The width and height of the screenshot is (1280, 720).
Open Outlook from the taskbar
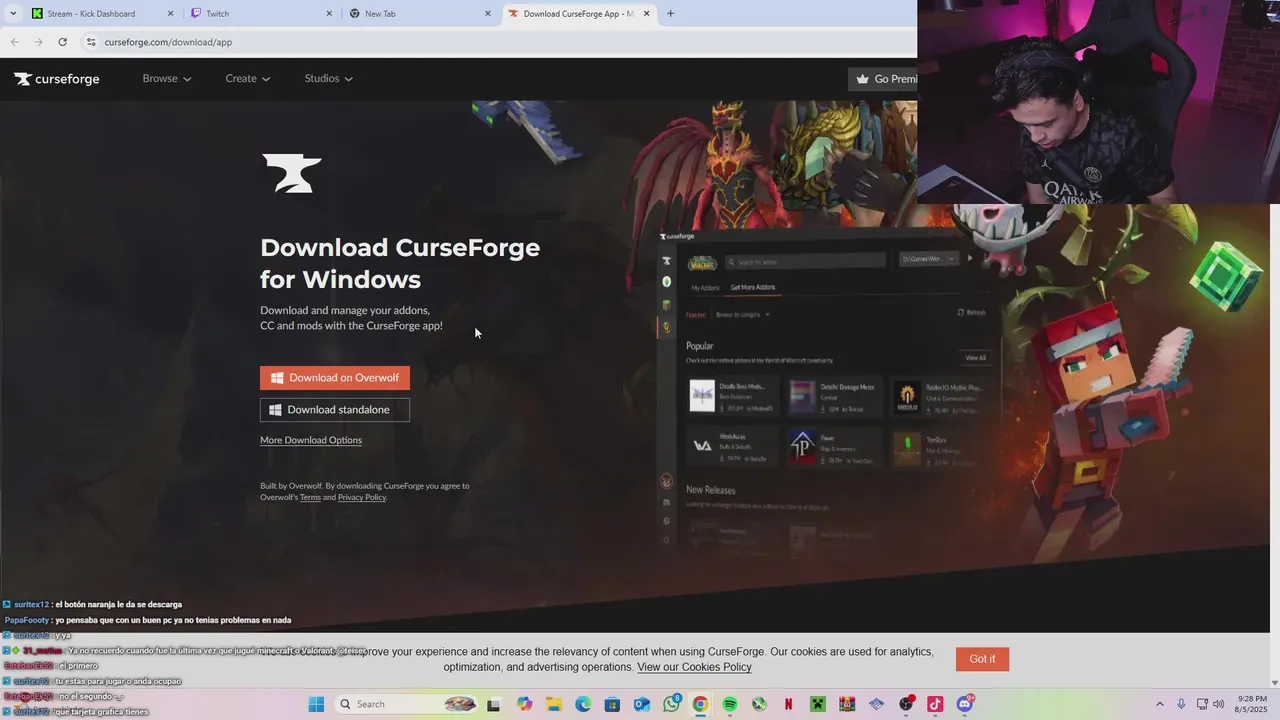641,704
